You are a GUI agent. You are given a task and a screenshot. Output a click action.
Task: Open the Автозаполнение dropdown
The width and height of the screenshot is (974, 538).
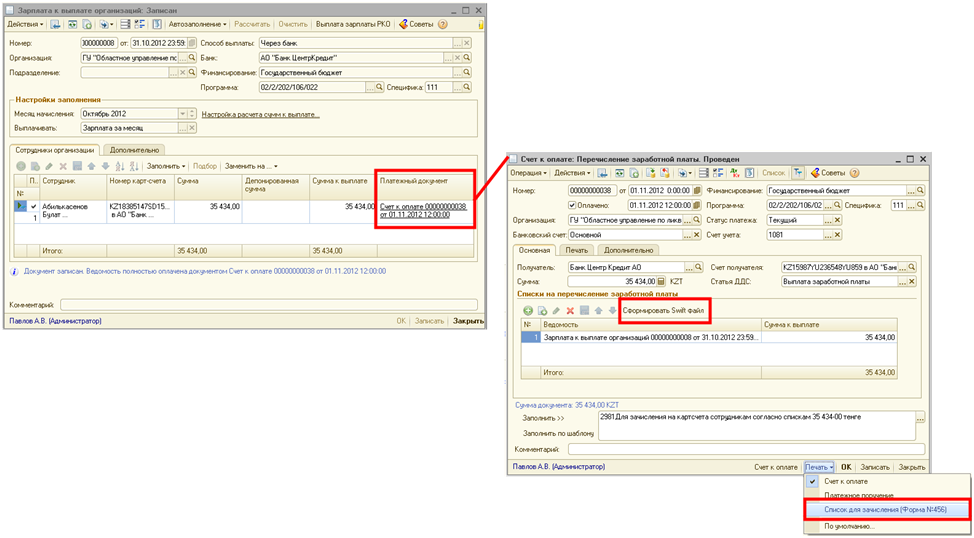coord(198,23)
